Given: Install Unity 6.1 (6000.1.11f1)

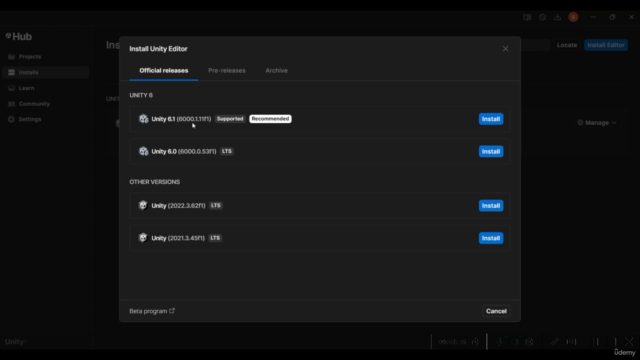Looking at the screenshot, I should click(x=491, y=119).
